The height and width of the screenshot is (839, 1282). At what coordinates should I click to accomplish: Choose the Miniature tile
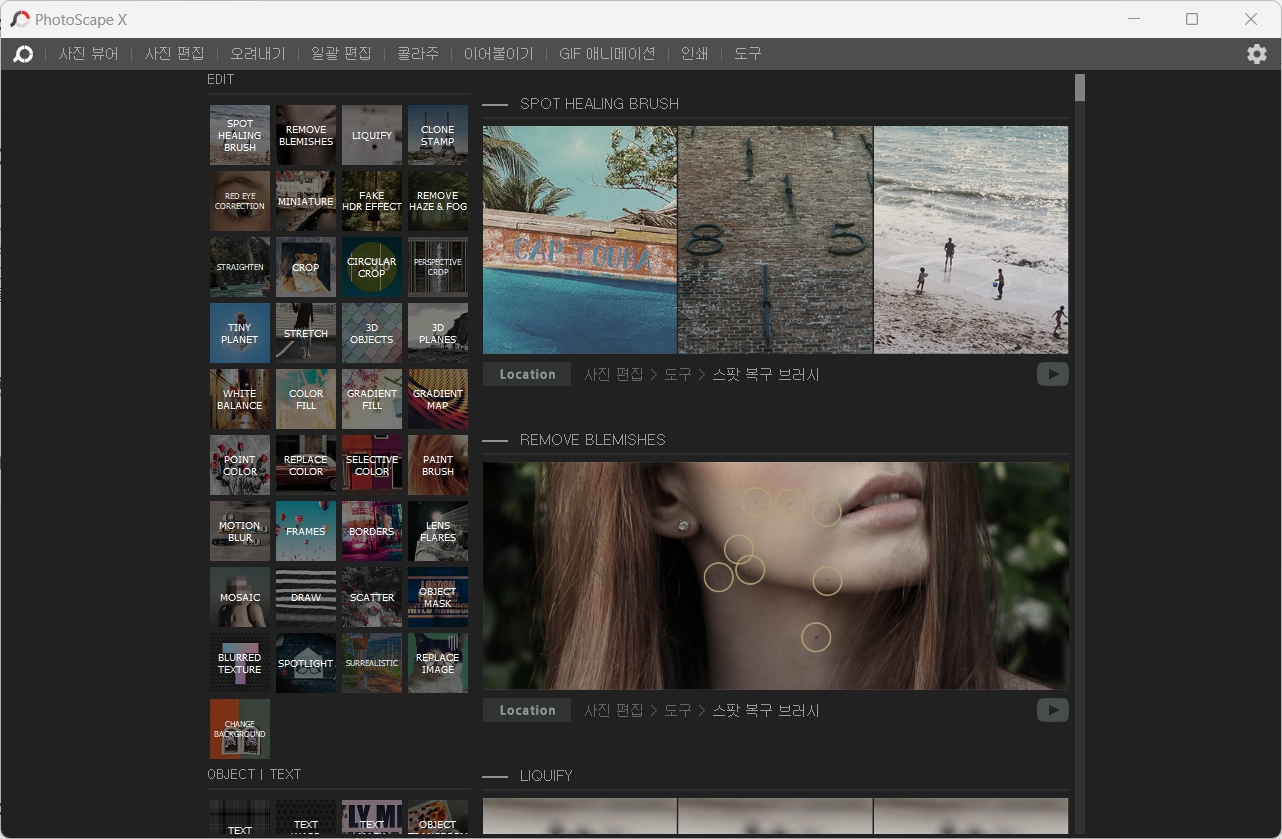(x=306, y=201)
